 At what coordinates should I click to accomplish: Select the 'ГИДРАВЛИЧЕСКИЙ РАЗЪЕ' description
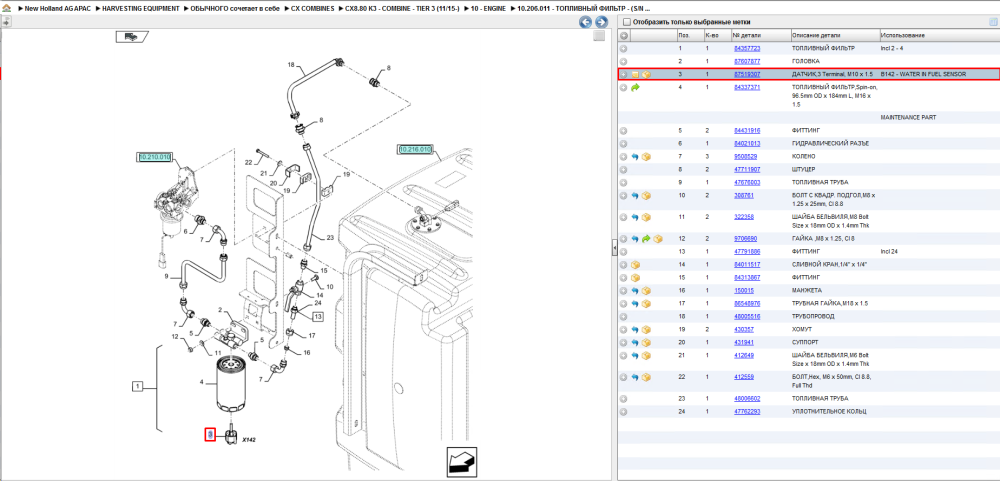830,144
